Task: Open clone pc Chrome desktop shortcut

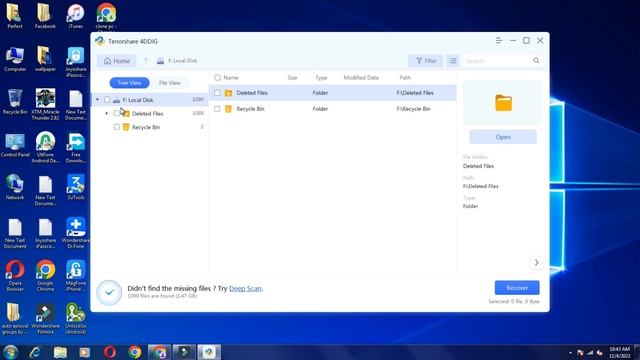Action: [106, 16]
